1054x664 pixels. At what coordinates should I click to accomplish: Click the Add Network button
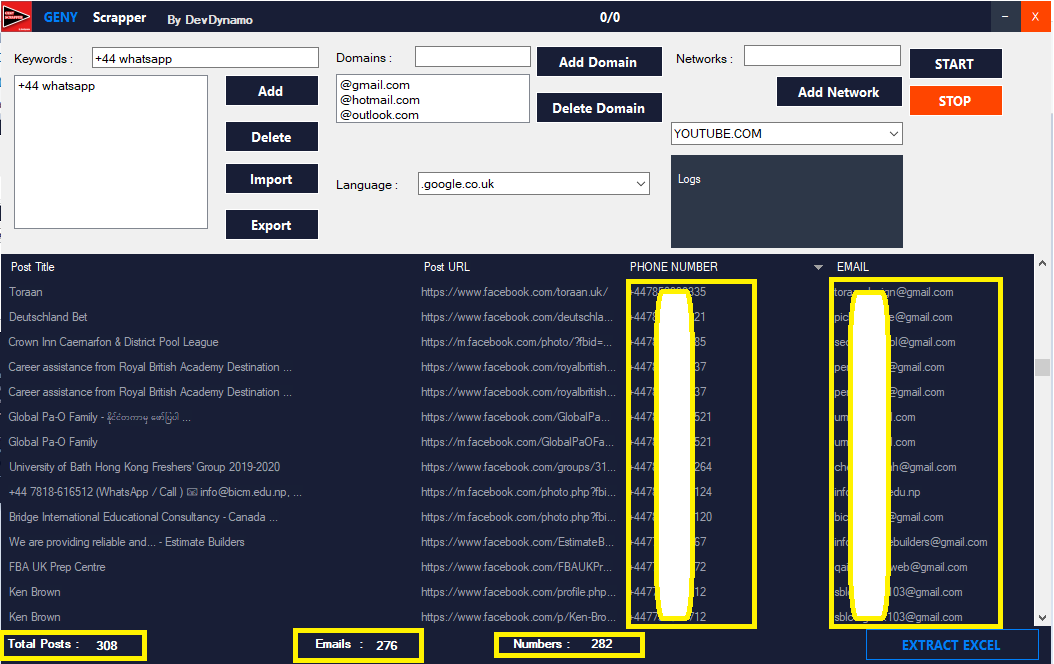click(839, 92)
